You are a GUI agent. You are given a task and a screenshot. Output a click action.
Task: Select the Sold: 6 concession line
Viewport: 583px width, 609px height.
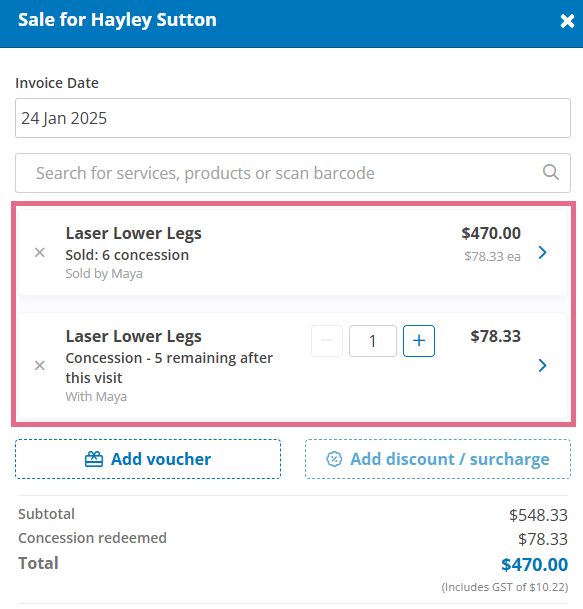pos(127,255)
